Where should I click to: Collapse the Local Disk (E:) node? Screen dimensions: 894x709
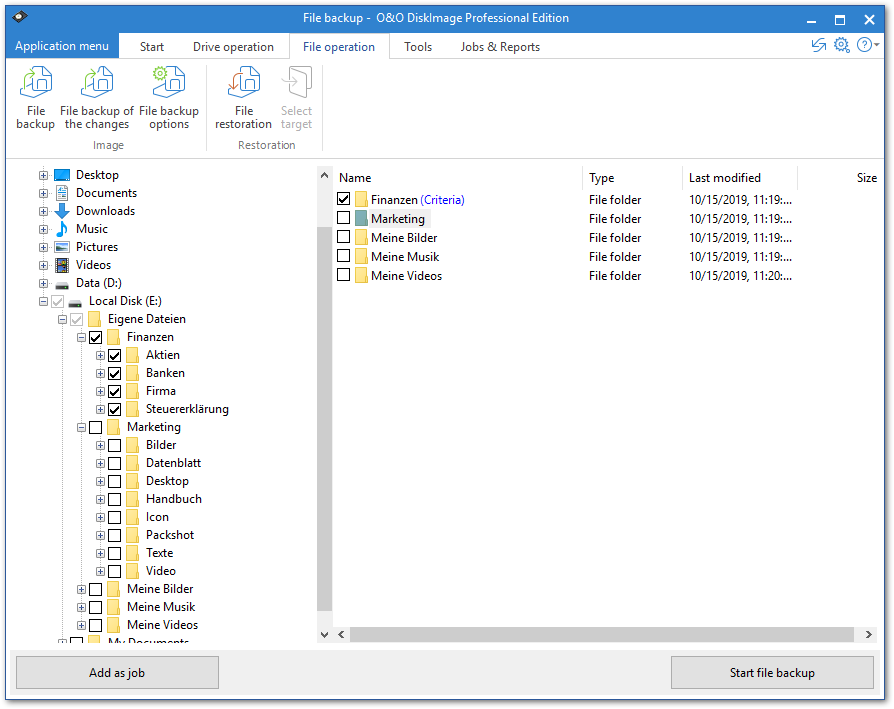click(x=43, y=301)
